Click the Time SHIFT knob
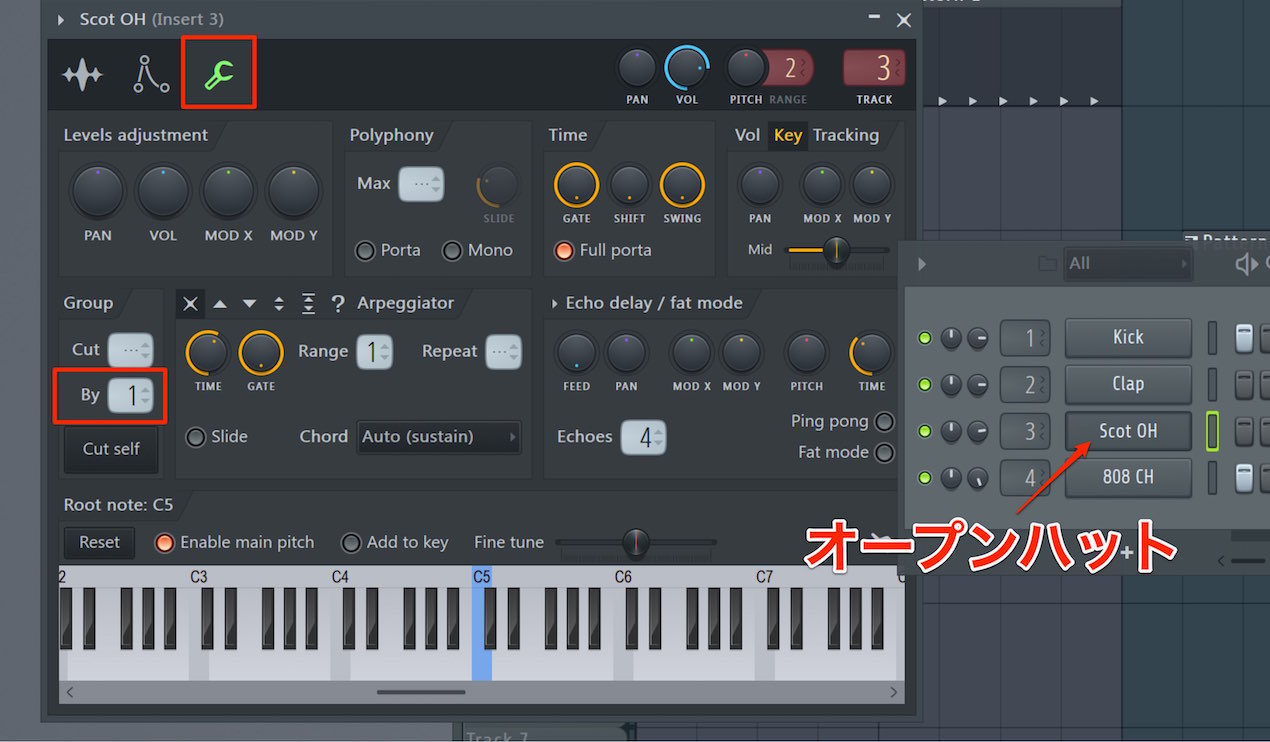 [x=629, y=186]
